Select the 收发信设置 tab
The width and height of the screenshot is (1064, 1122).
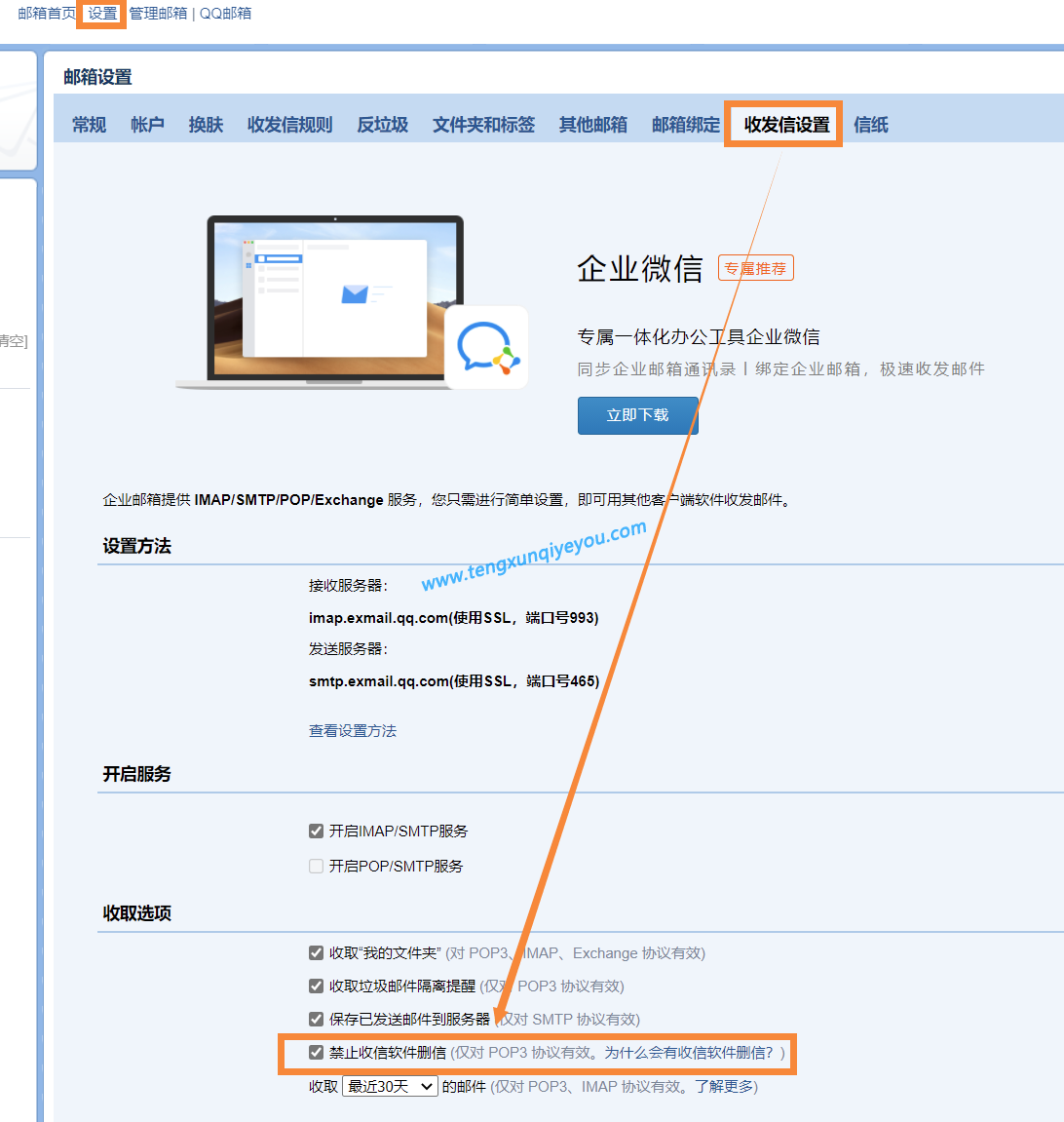(786, 125)
